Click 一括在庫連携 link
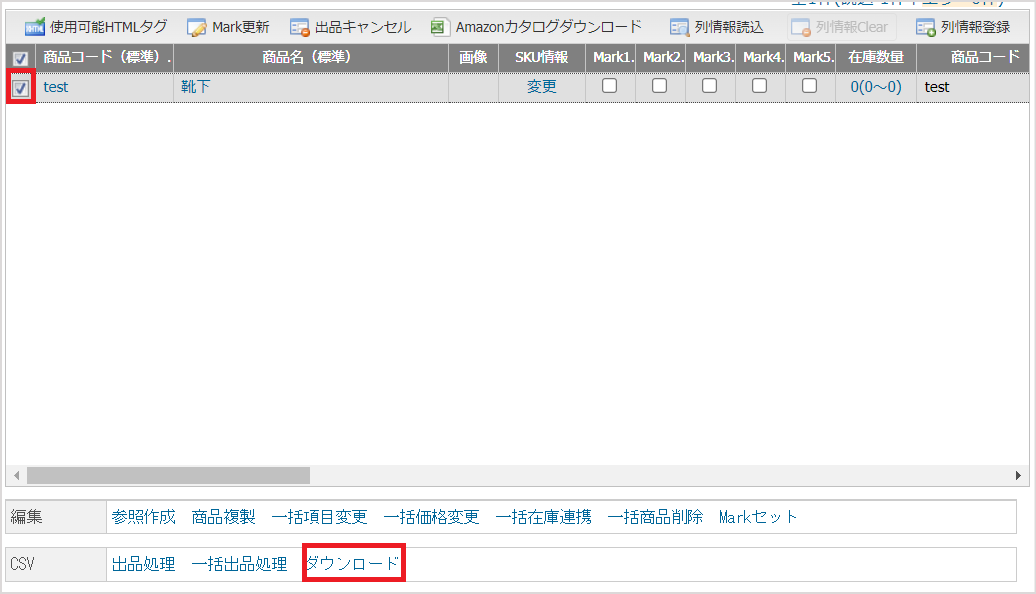Screen dimensions: 1036x594 tap(543, 517)
